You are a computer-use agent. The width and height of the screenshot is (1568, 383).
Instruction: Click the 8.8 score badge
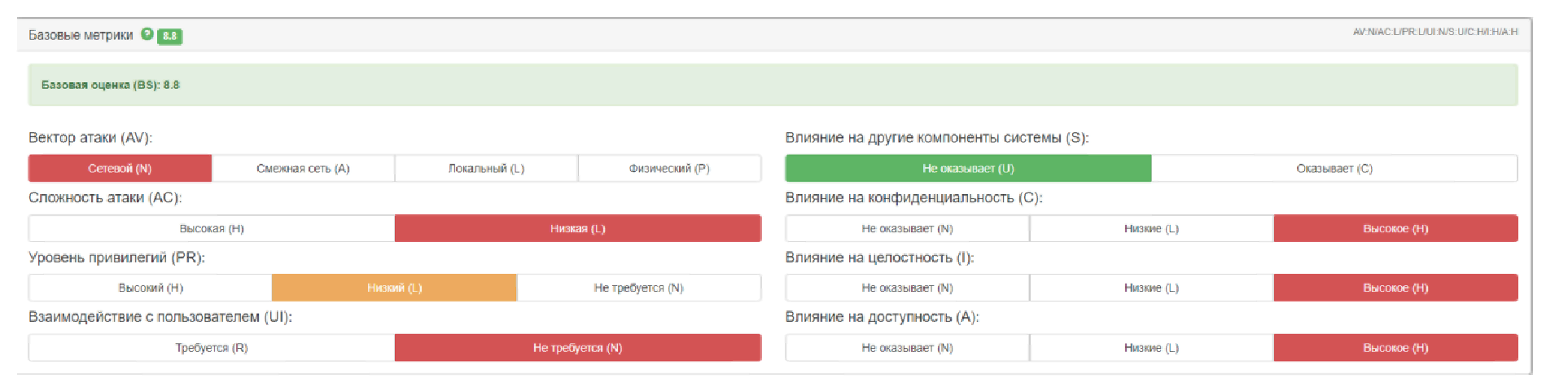coord(169,36)
